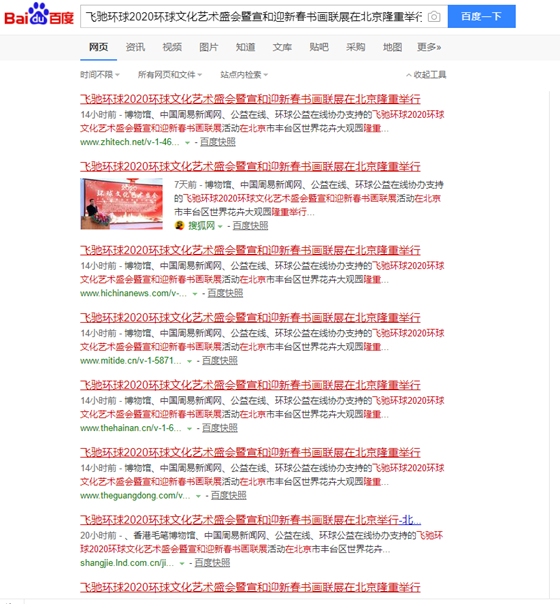Expand the 站点内检索 site search dropdown

click(244, 75)
